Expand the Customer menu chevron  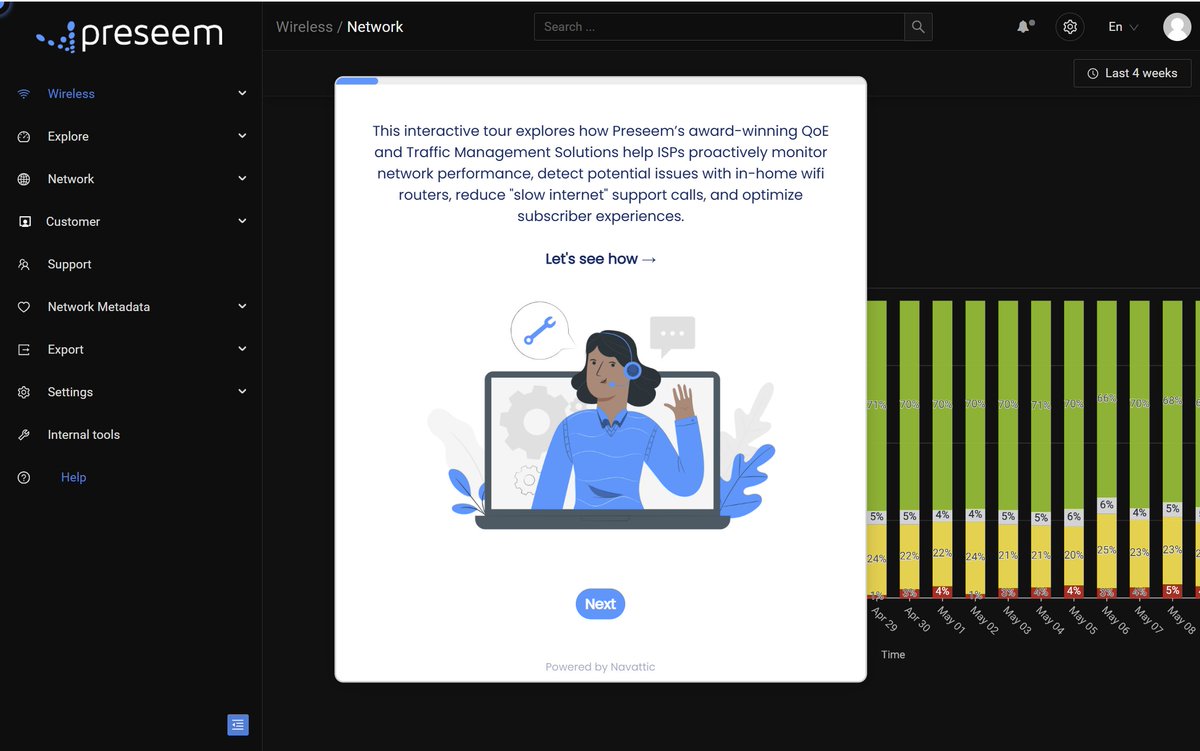[x=242, y=221]
